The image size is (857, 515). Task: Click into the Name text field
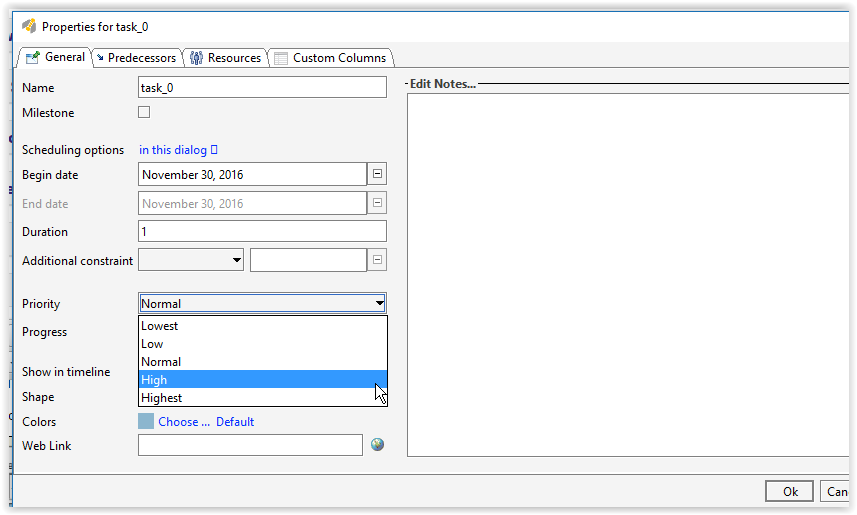point(262,88)
